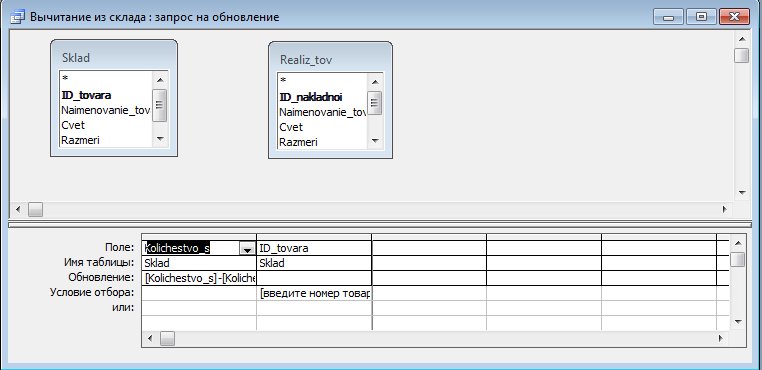Screen dimensions: 762x370
Task: Click the design grid horizontal scroll right arrow
Action: (x=722, y=338)
